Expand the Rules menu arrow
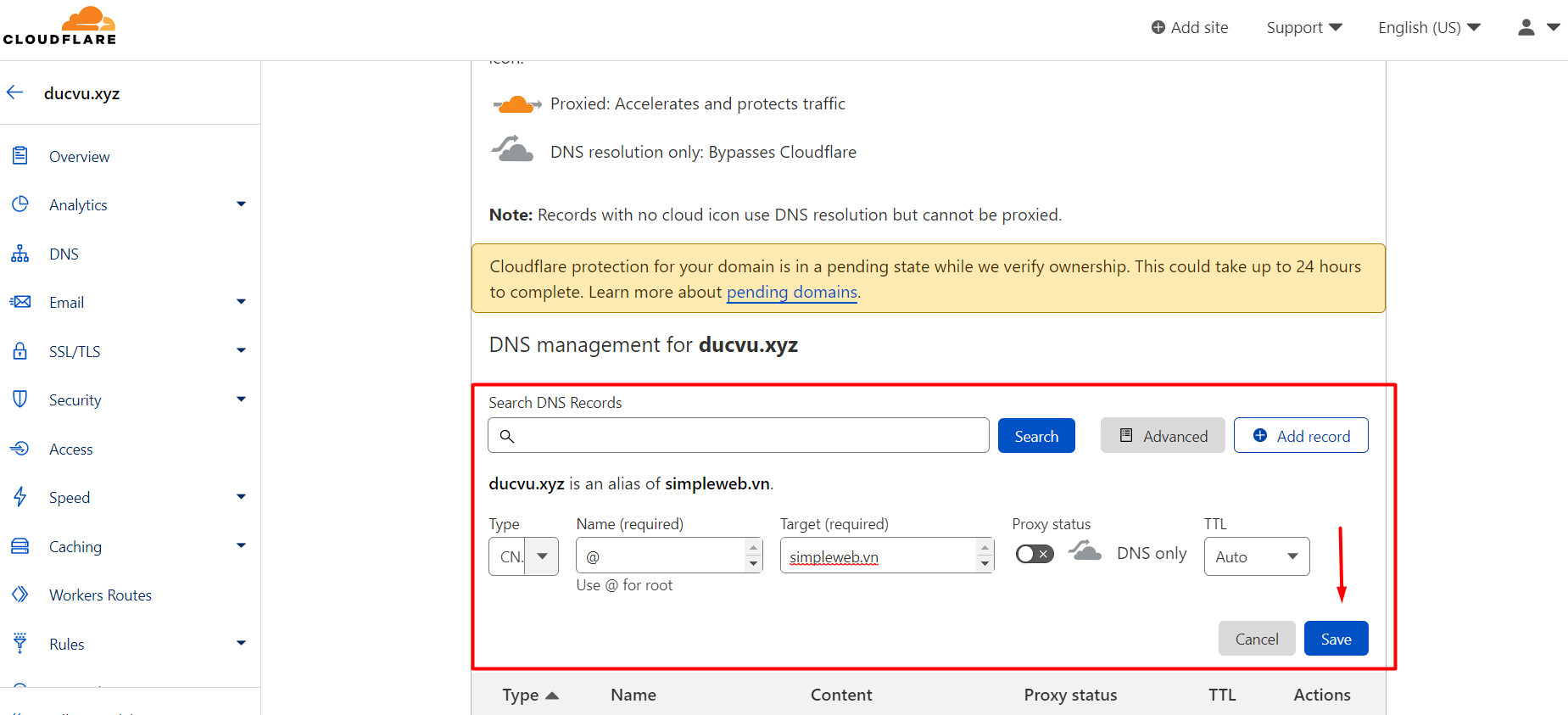The width and height of the screenshot is (1568, 715). [241, 643]
